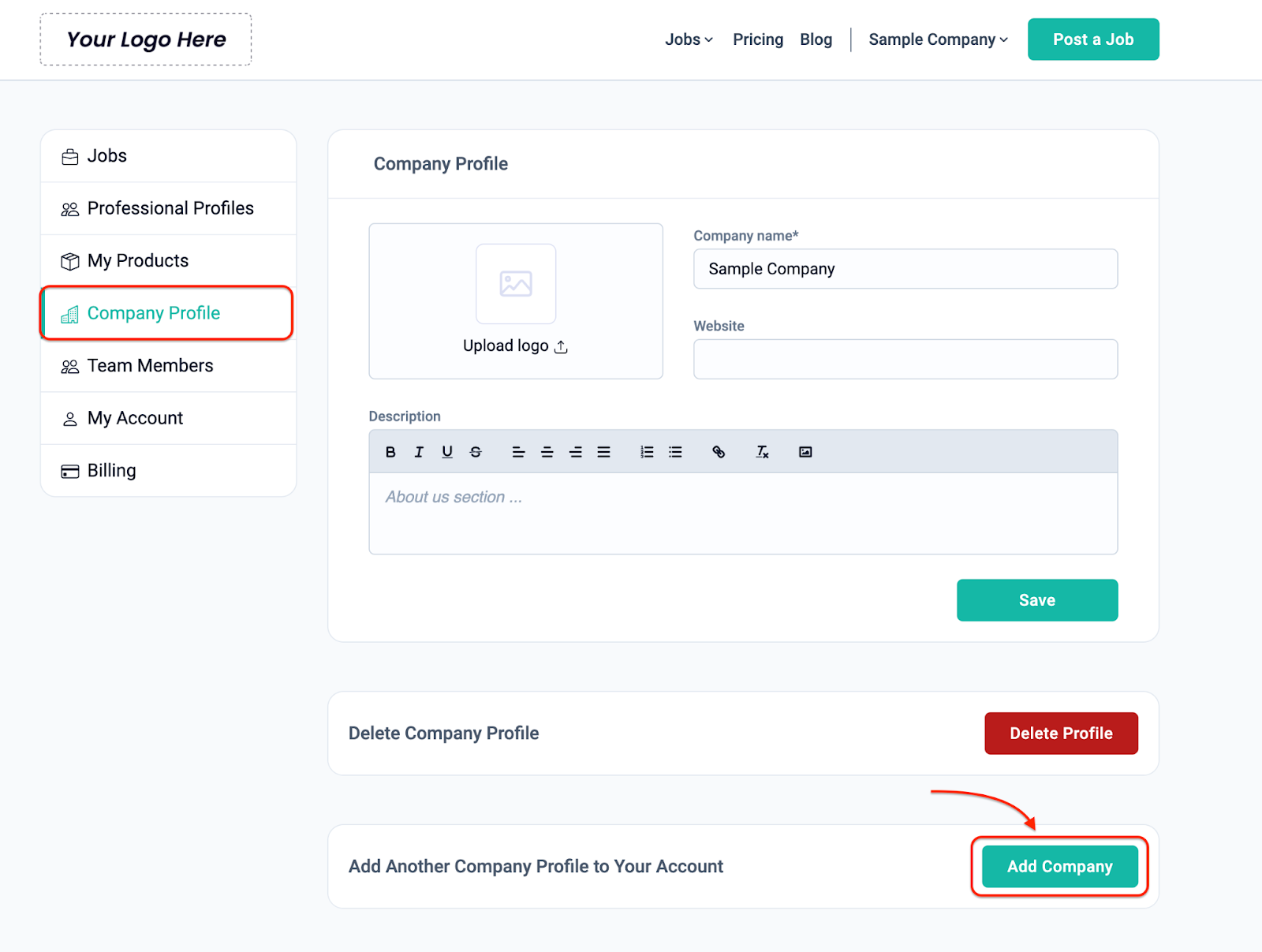Toggle italic formatting in description editor
Viewport: 1262px width, 952px height.
(x=419, y=452)
